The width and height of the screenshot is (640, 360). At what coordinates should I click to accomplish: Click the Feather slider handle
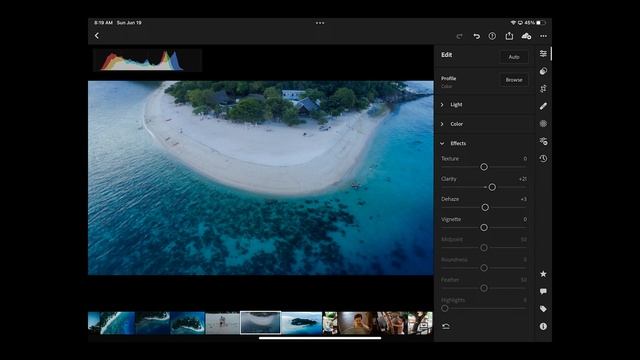coord(484,288)
